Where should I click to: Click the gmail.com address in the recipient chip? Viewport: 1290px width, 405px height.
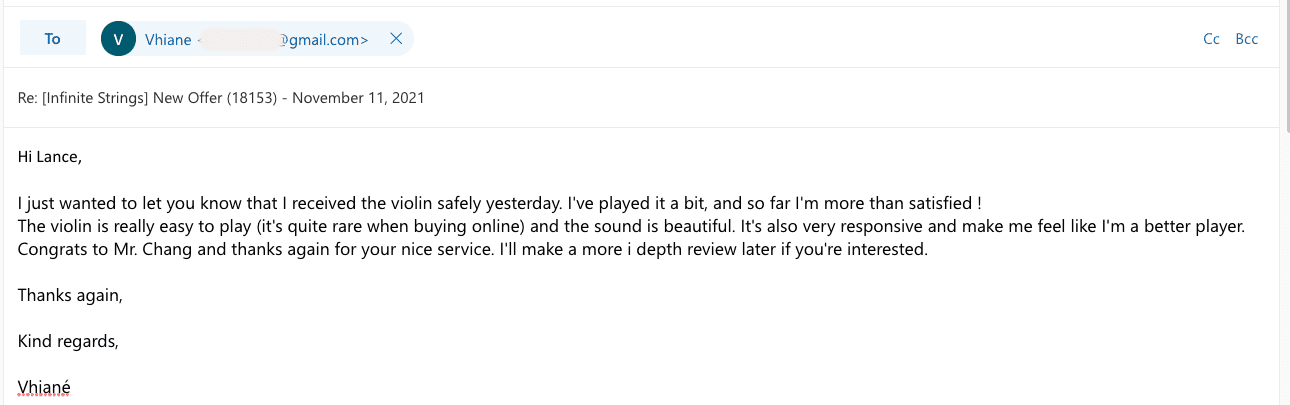[323, 40]
